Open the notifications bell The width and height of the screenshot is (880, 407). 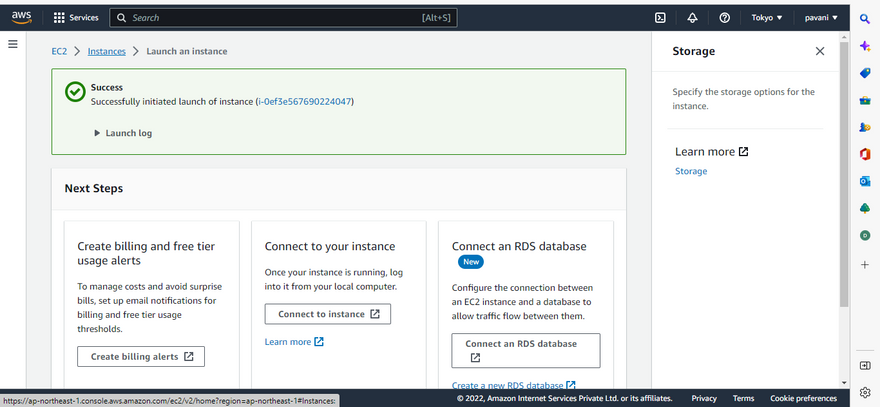click(692, 18)
